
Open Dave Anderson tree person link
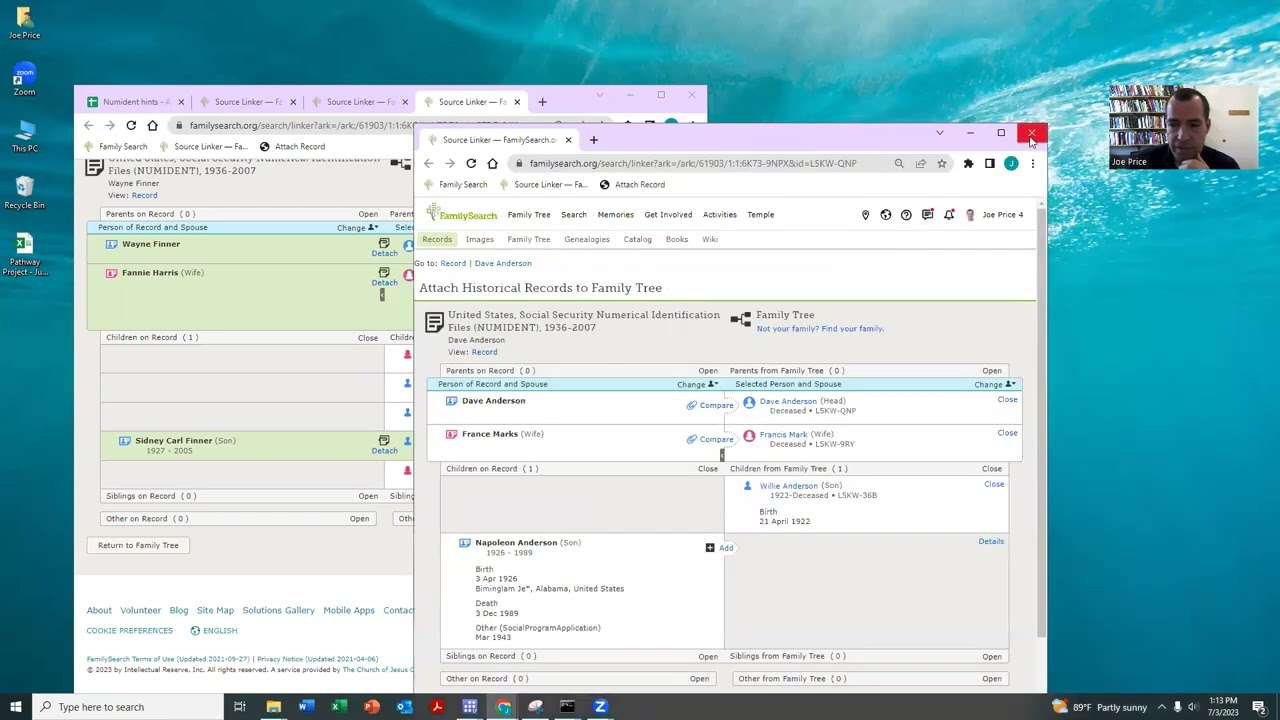(788, 401)
